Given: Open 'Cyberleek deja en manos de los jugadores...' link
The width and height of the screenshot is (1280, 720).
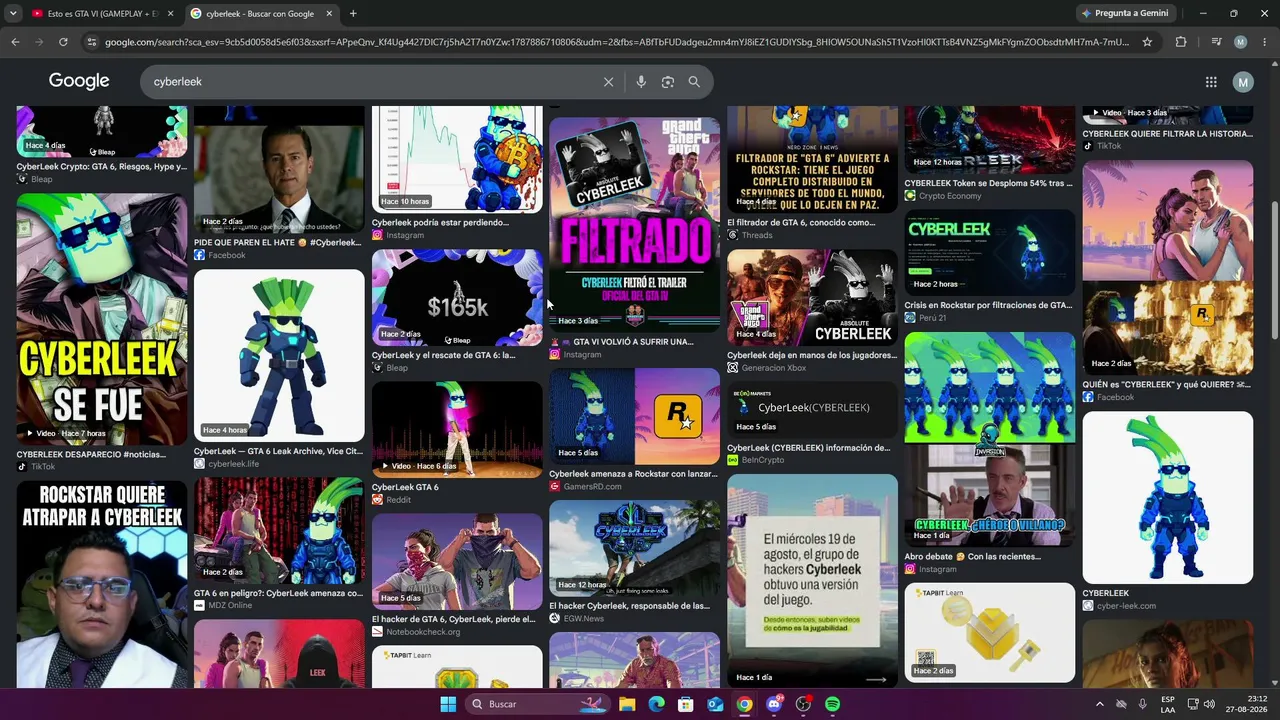Looking at the screenshot, I should click(811, 355).
